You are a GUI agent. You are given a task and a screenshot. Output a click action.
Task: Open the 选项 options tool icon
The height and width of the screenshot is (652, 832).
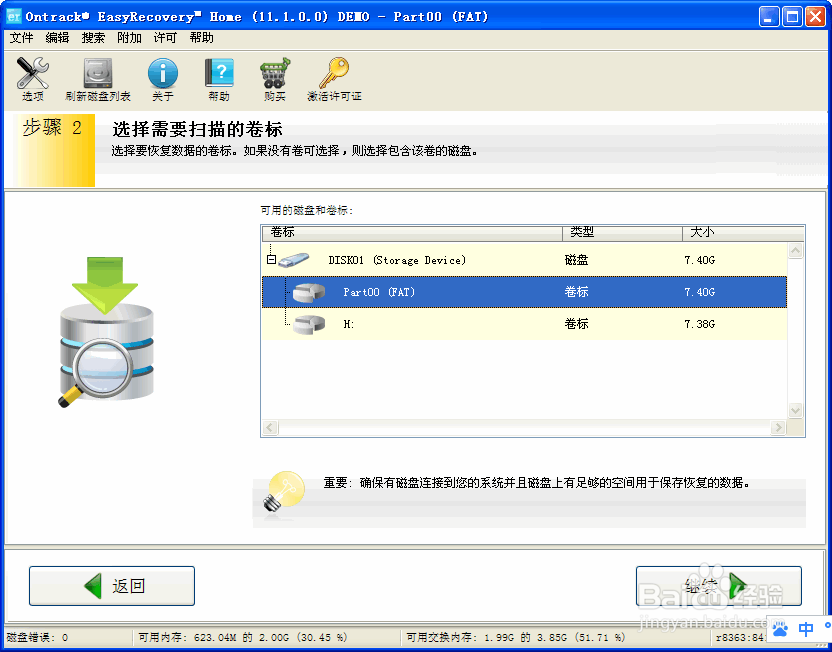pyautogui.click(x=32, y=73)
